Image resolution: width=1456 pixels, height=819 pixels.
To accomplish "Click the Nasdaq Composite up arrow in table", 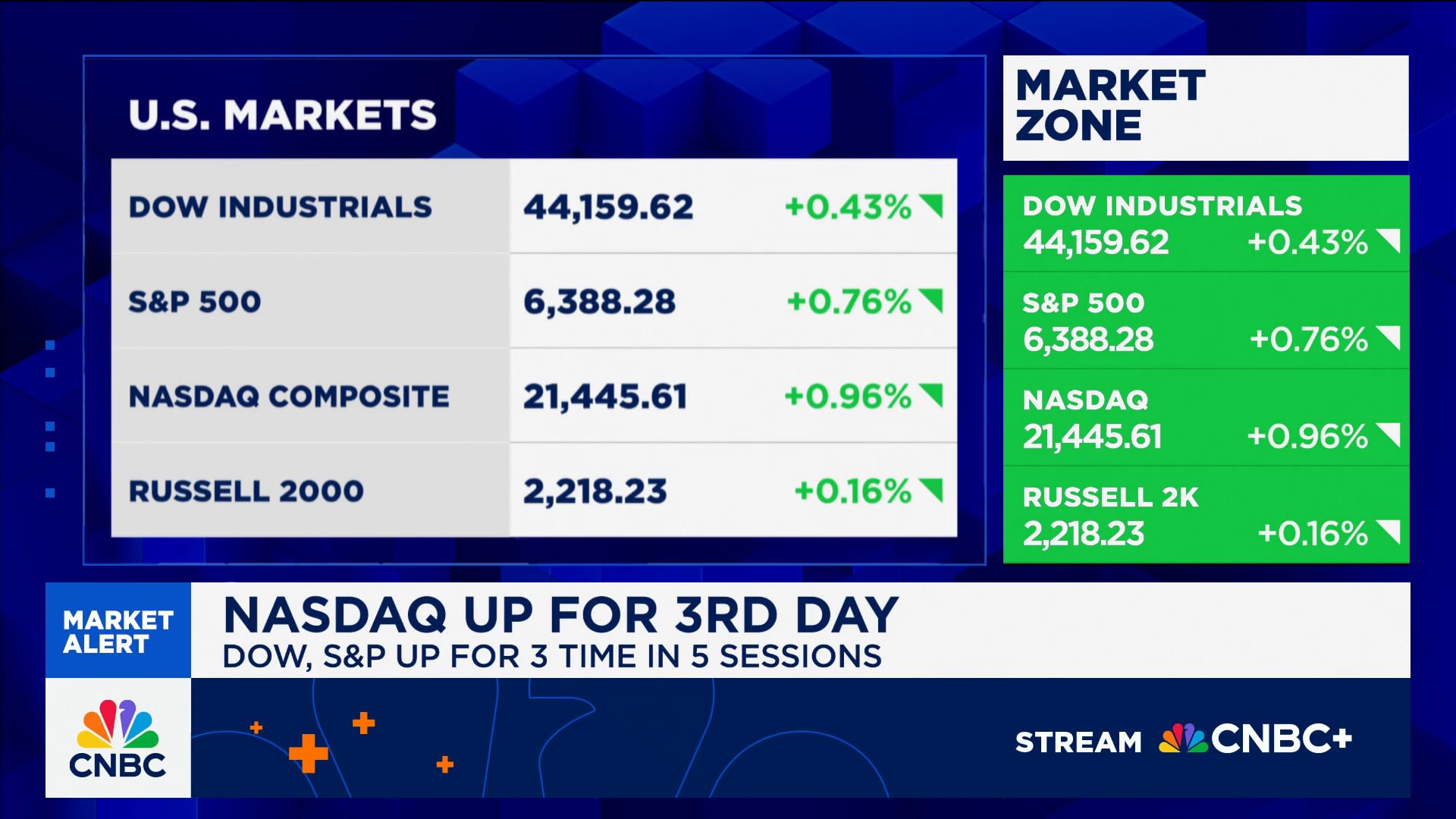I will pos(932,395).
